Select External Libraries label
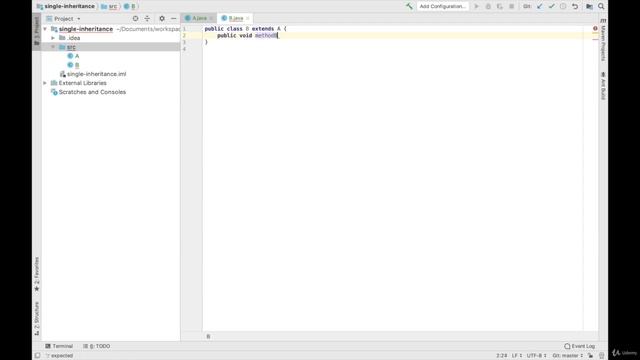The image size is (640, 360). (x=82, y=83)
